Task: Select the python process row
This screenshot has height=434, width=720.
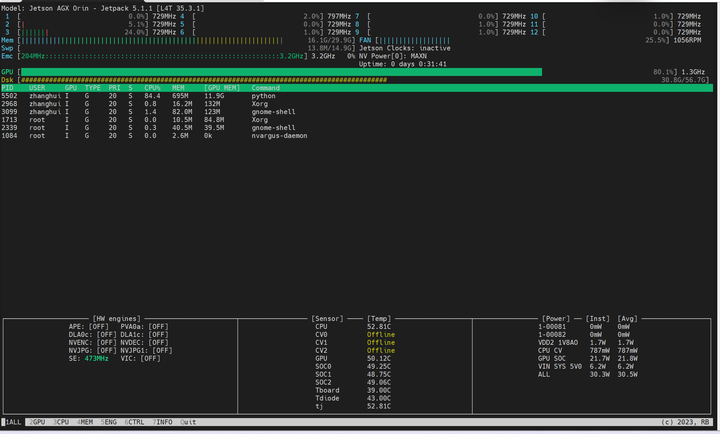Action: tap(356, 96)
